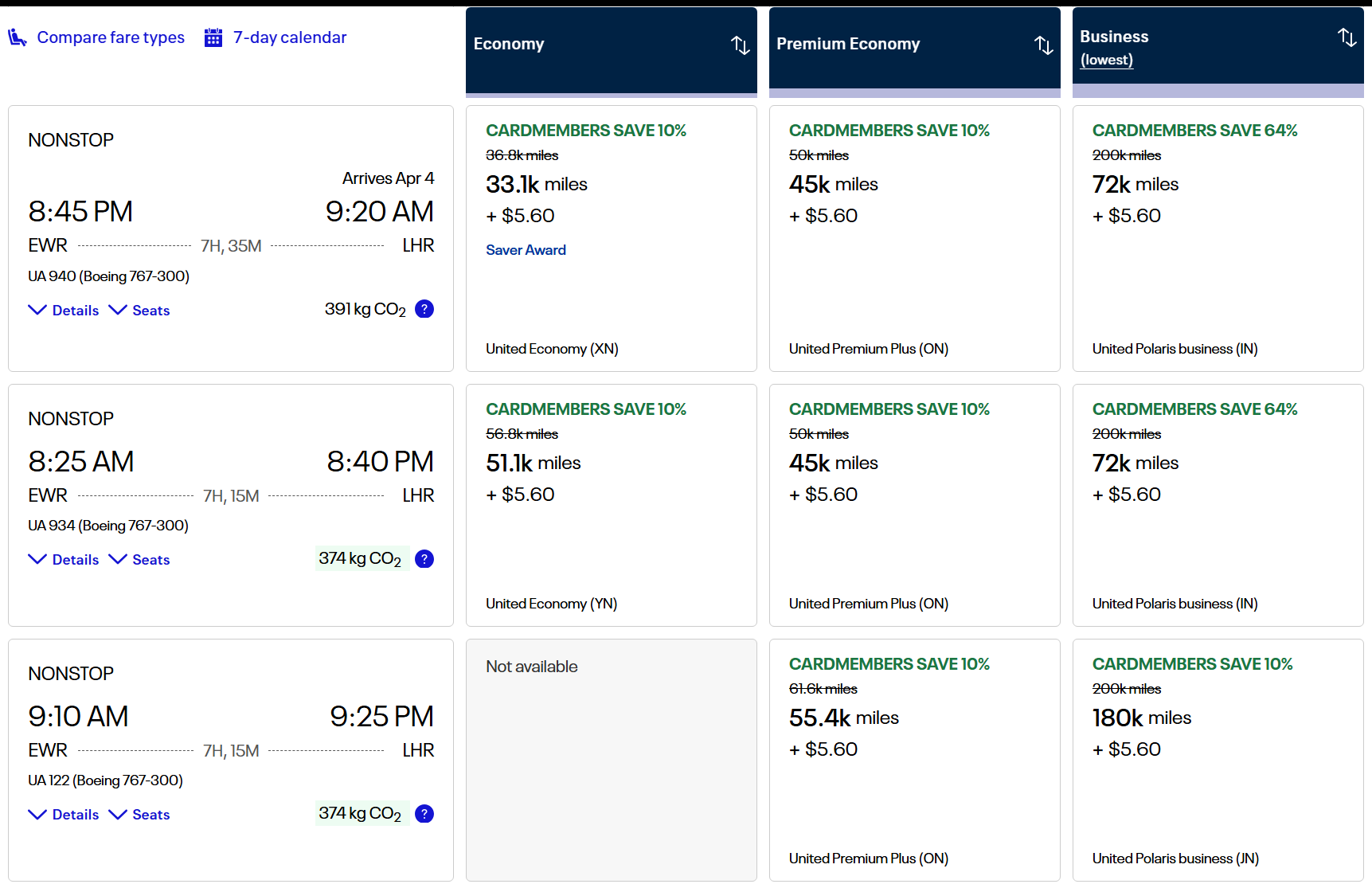Select the Business (lowest) column header
The height and width of the screenshot is (884, 1372).
[x=1114, y=47]
